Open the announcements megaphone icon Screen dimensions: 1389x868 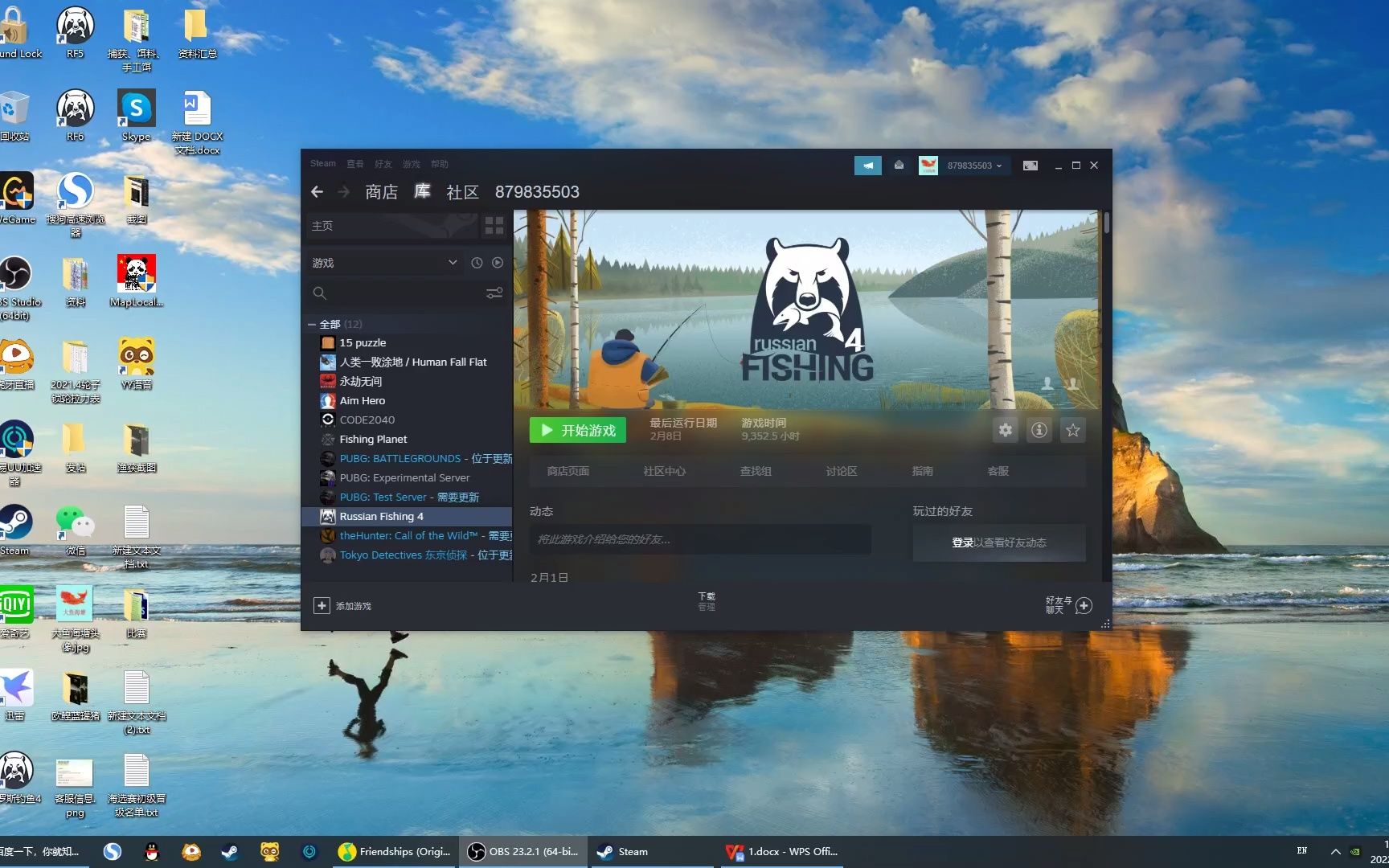pos(867,166)
